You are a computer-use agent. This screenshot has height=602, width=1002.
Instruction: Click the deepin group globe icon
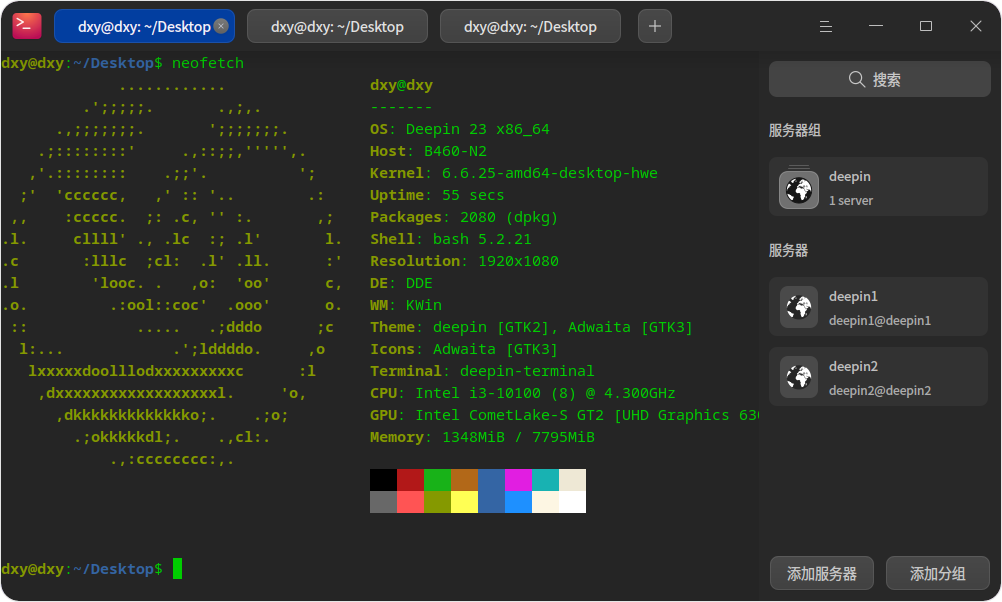799,189
